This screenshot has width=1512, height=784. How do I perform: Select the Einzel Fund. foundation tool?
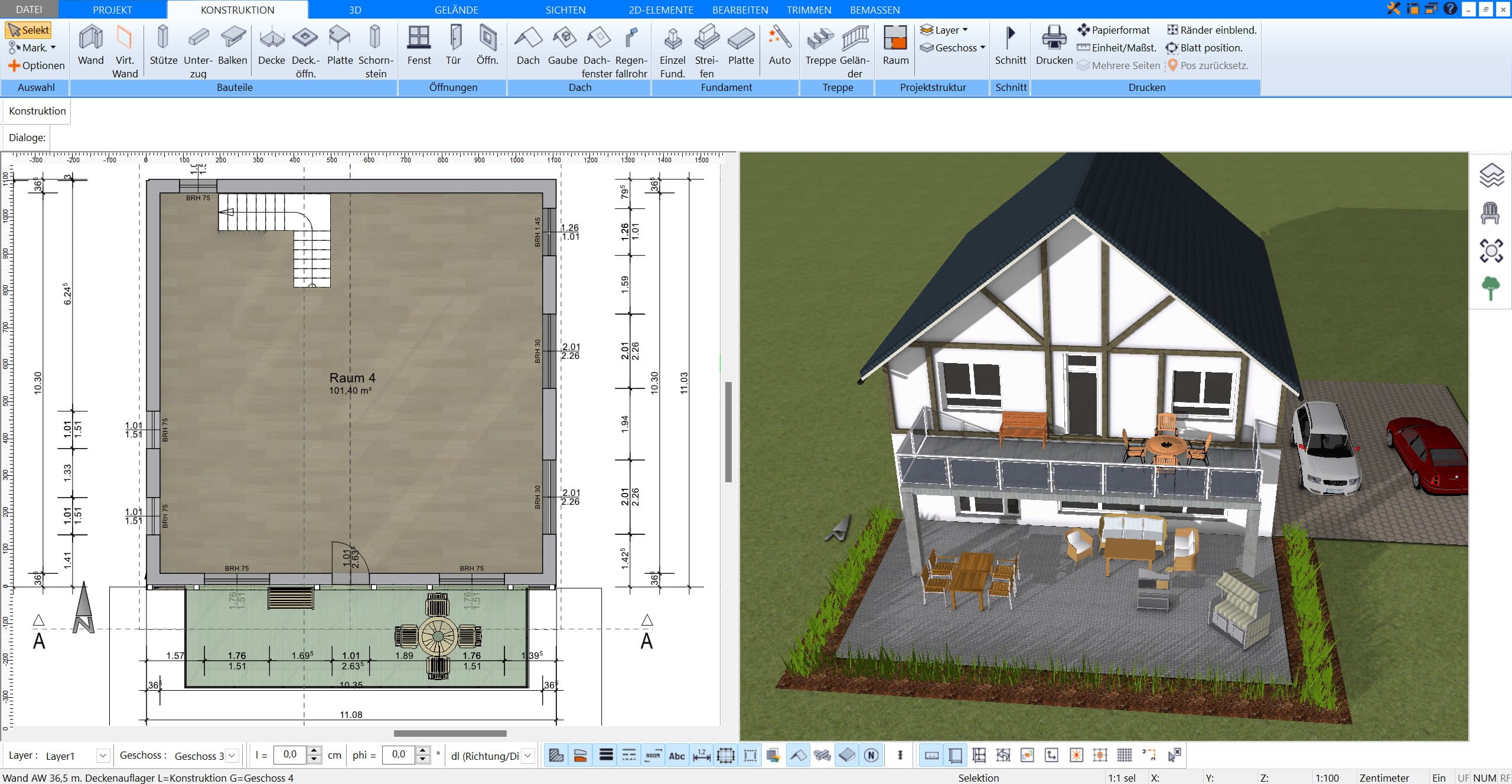pyautogui.click(x=672, y=51)
